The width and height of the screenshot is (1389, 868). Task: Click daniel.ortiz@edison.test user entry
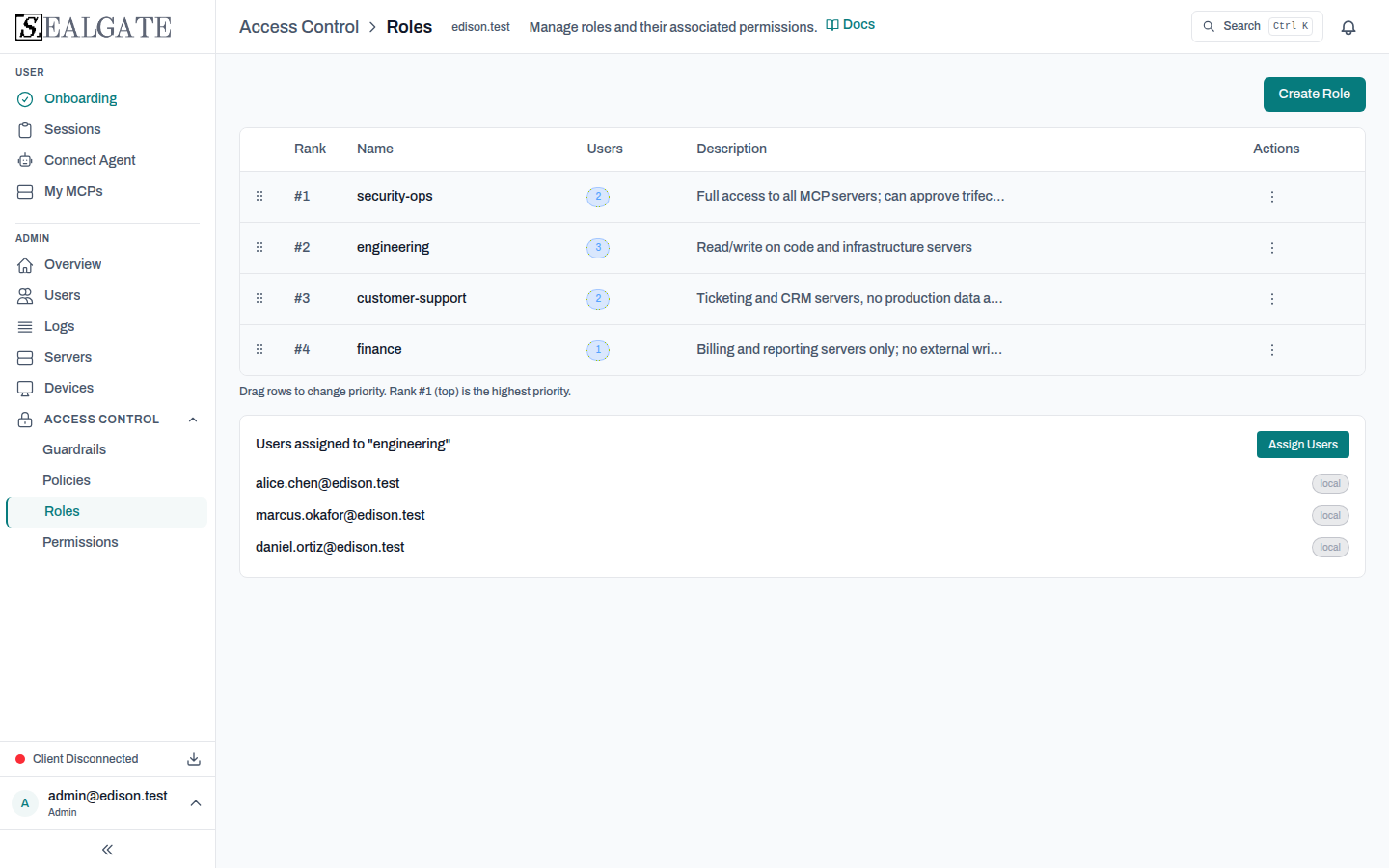pos(330,547)
